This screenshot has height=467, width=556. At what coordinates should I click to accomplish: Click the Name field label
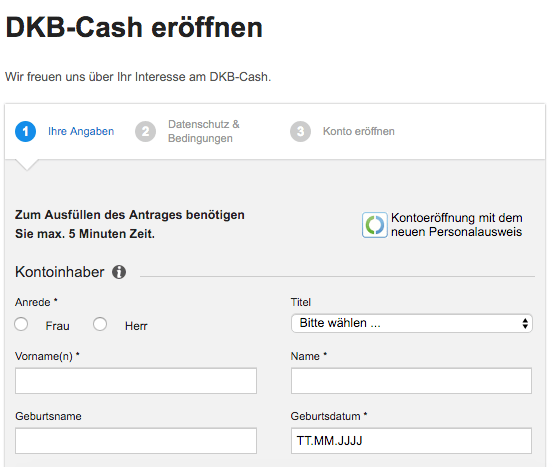[308, 356]
